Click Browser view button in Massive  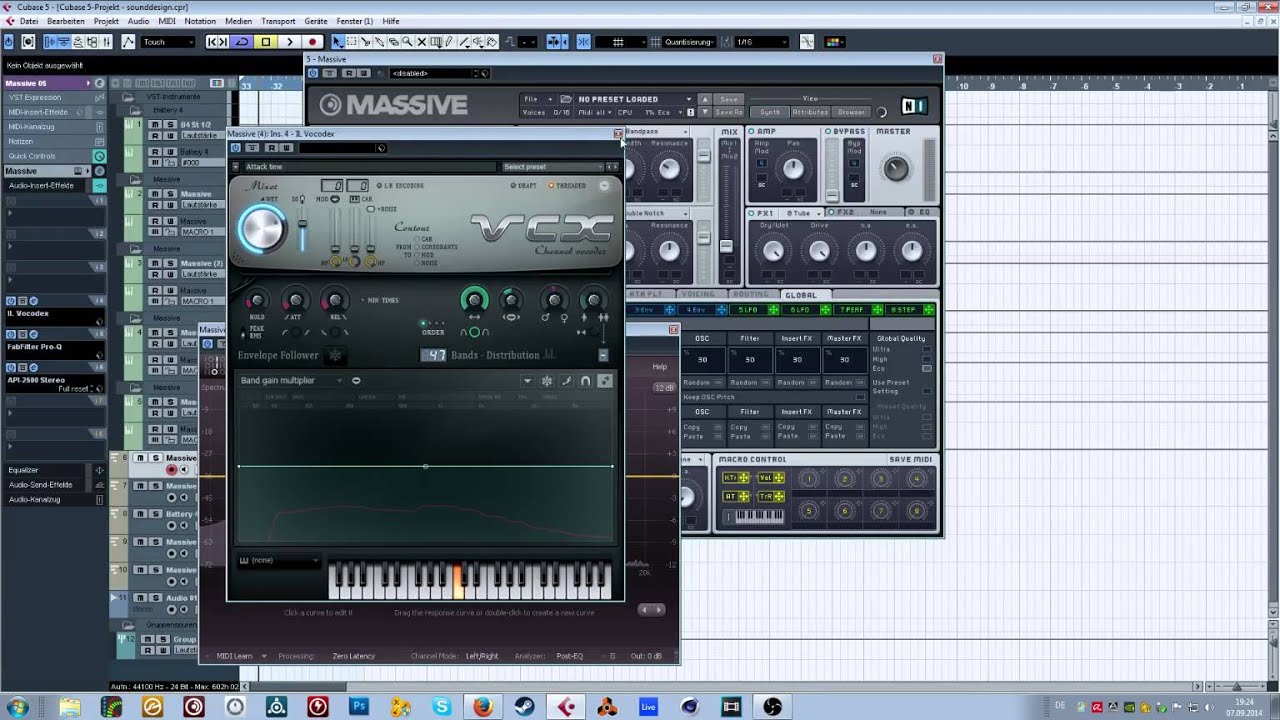tap(851, 112)
